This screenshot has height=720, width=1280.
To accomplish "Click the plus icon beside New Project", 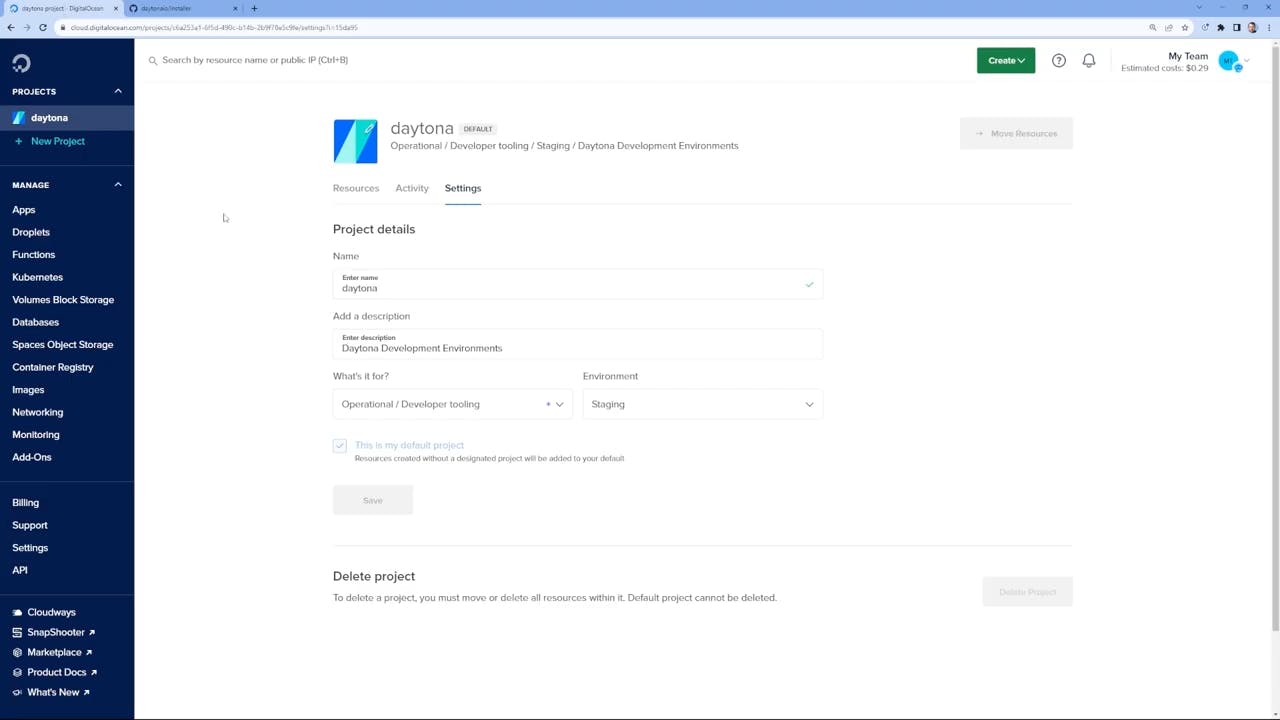I will (x=18, y=141).
